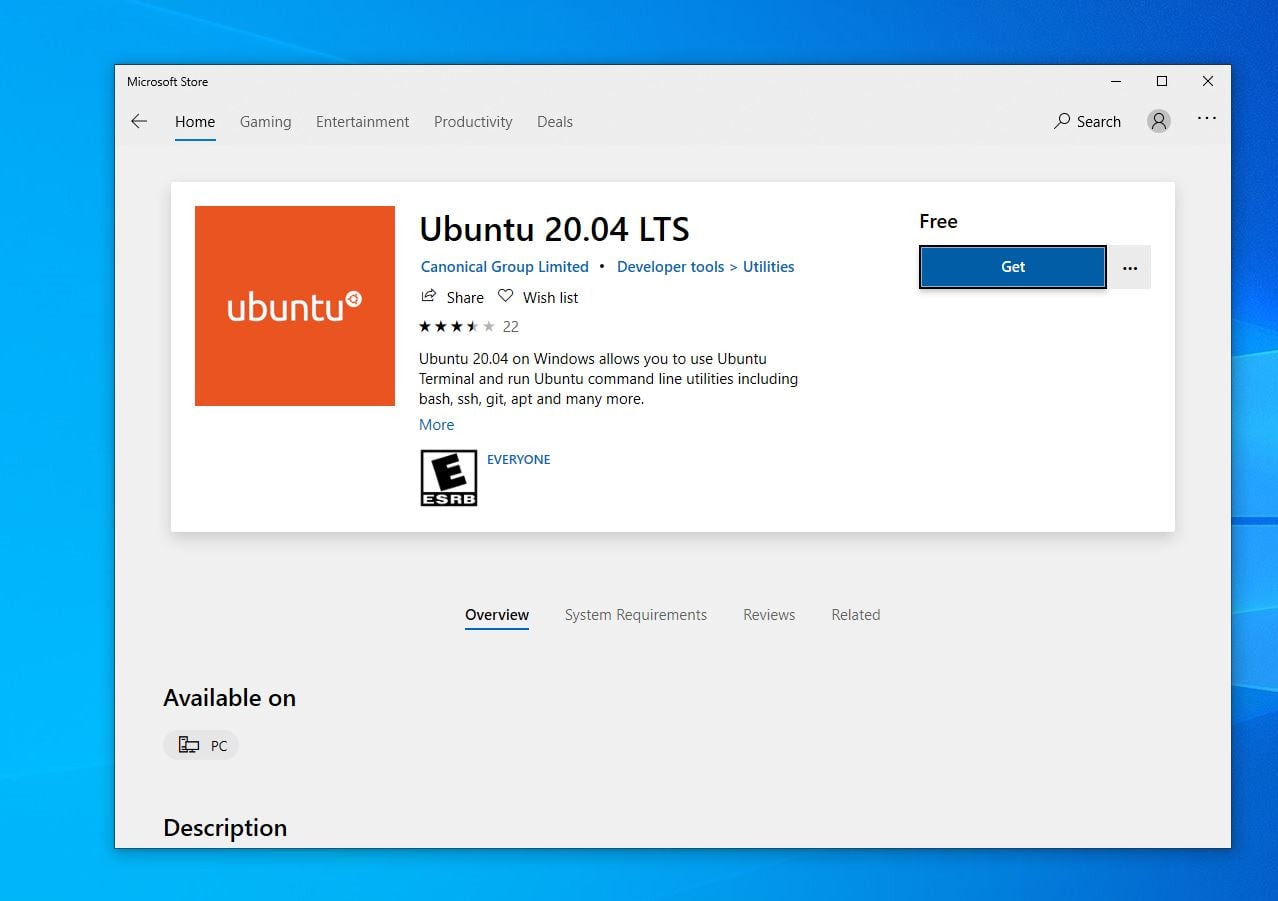This screenshot has height=901, width=1278.
Task: Show the Related tab
Action: coord(856,615)
